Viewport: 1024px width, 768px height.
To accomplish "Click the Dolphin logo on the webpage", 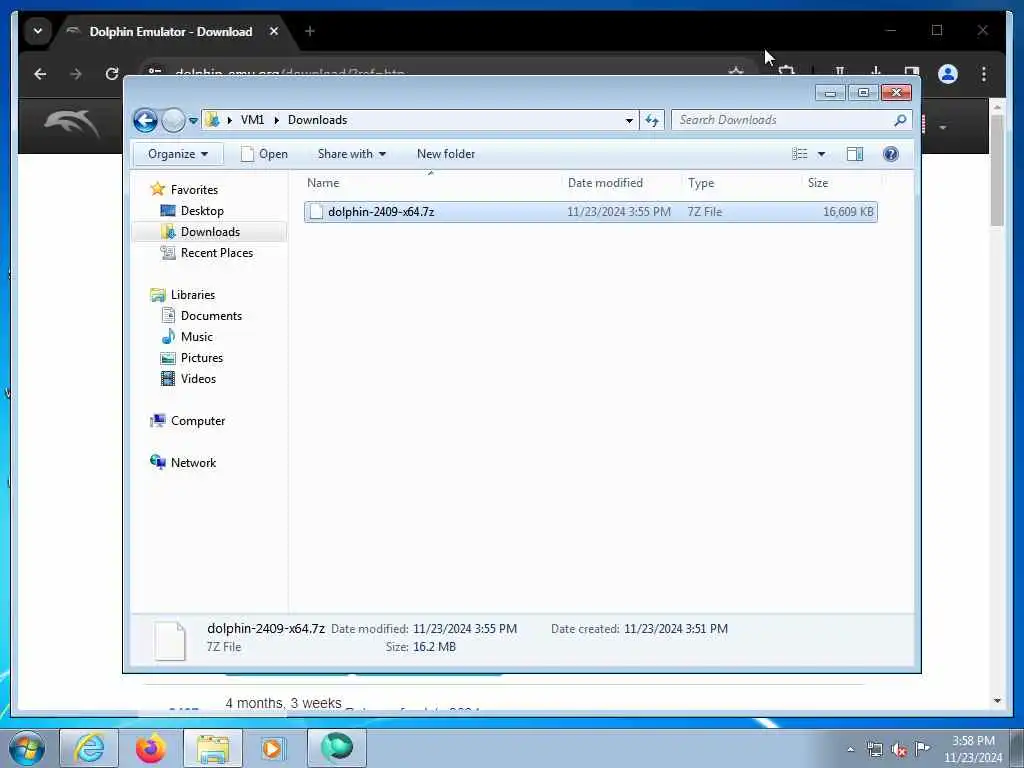I will tap(72, 123).
